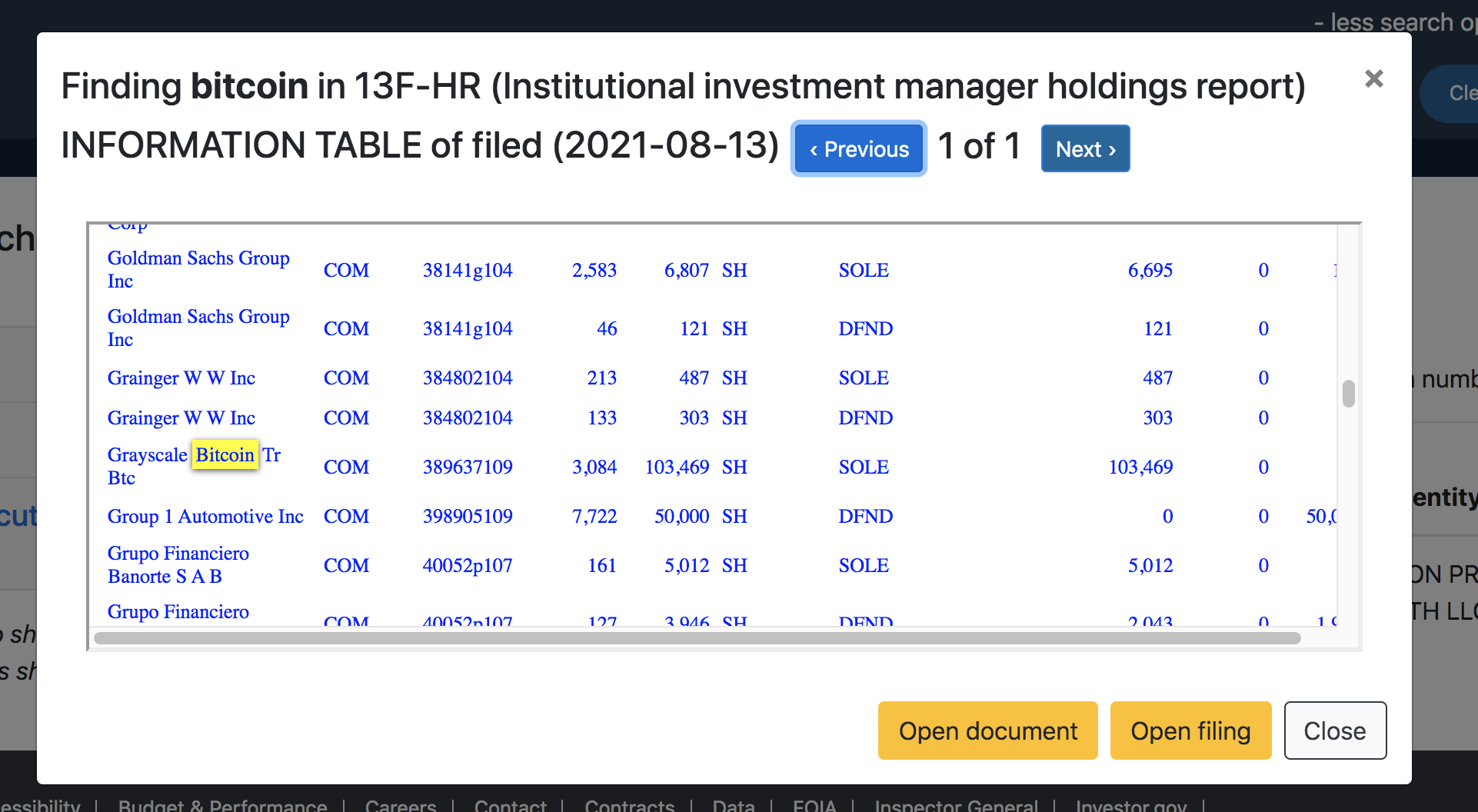Jump to the Next search hit
1478x812 pixels.
tap(1085, 149)
